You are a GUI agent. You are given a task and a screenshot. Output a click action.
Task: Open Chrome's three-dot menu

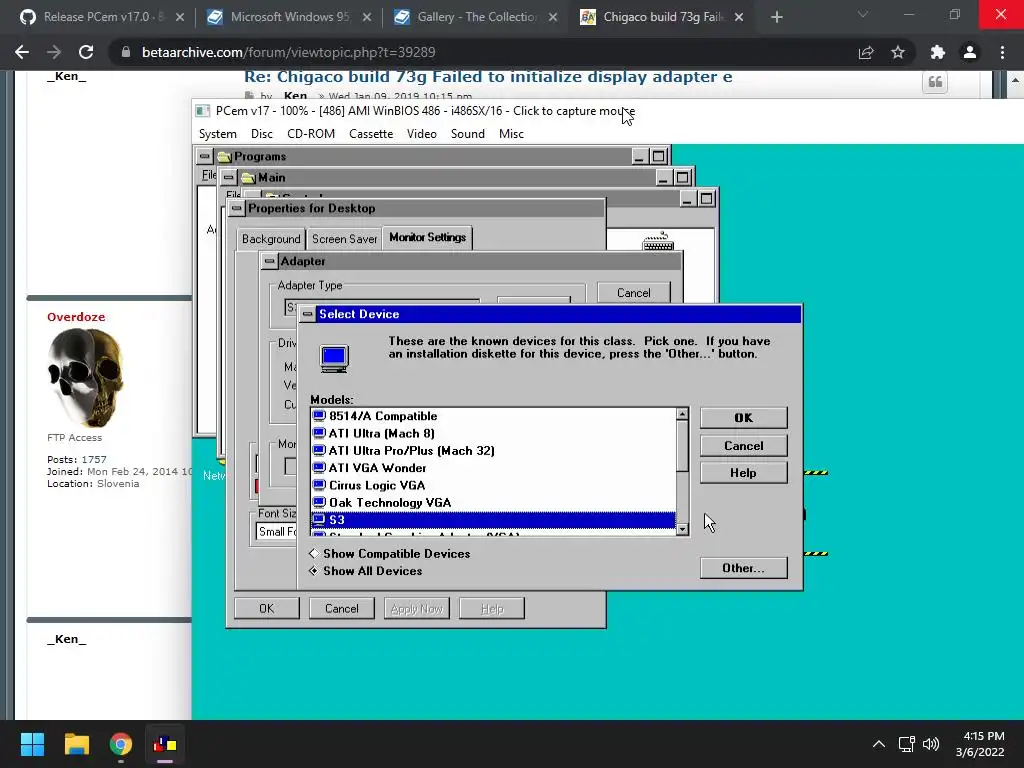click(1002, 52)
